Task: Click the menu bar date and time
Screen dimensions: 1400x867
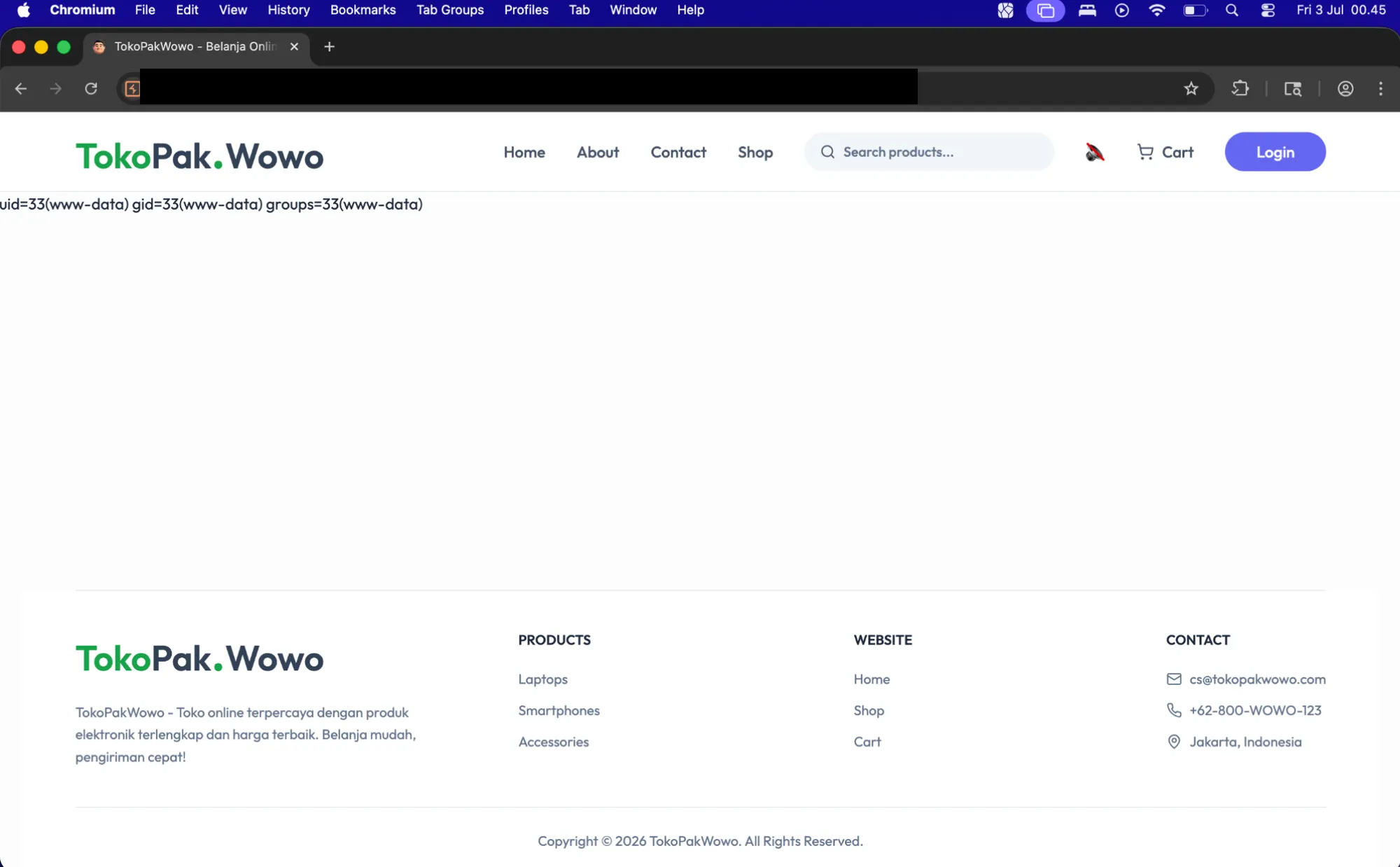Action: (1340, 11)
